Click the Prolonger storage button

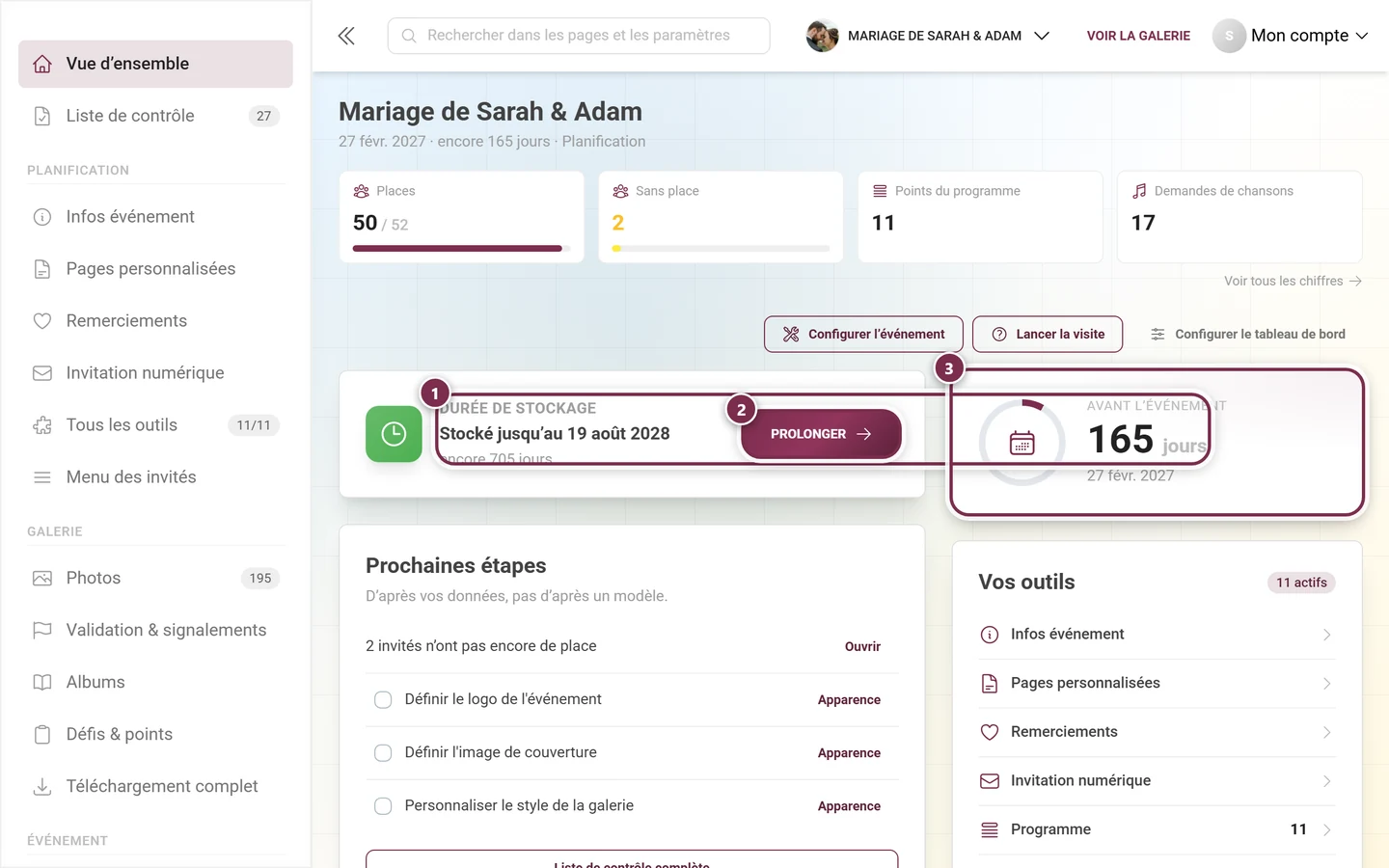821,434
